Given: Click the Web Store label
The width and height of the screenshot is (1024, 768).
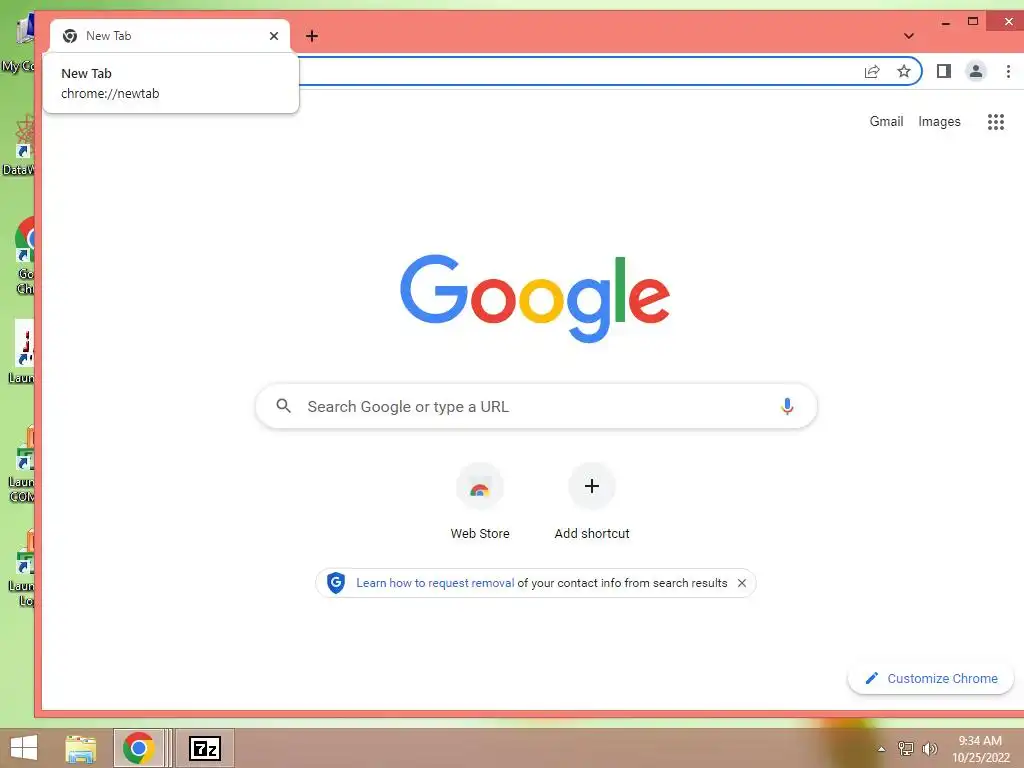Looking at the screenshot, I should 480,534.
